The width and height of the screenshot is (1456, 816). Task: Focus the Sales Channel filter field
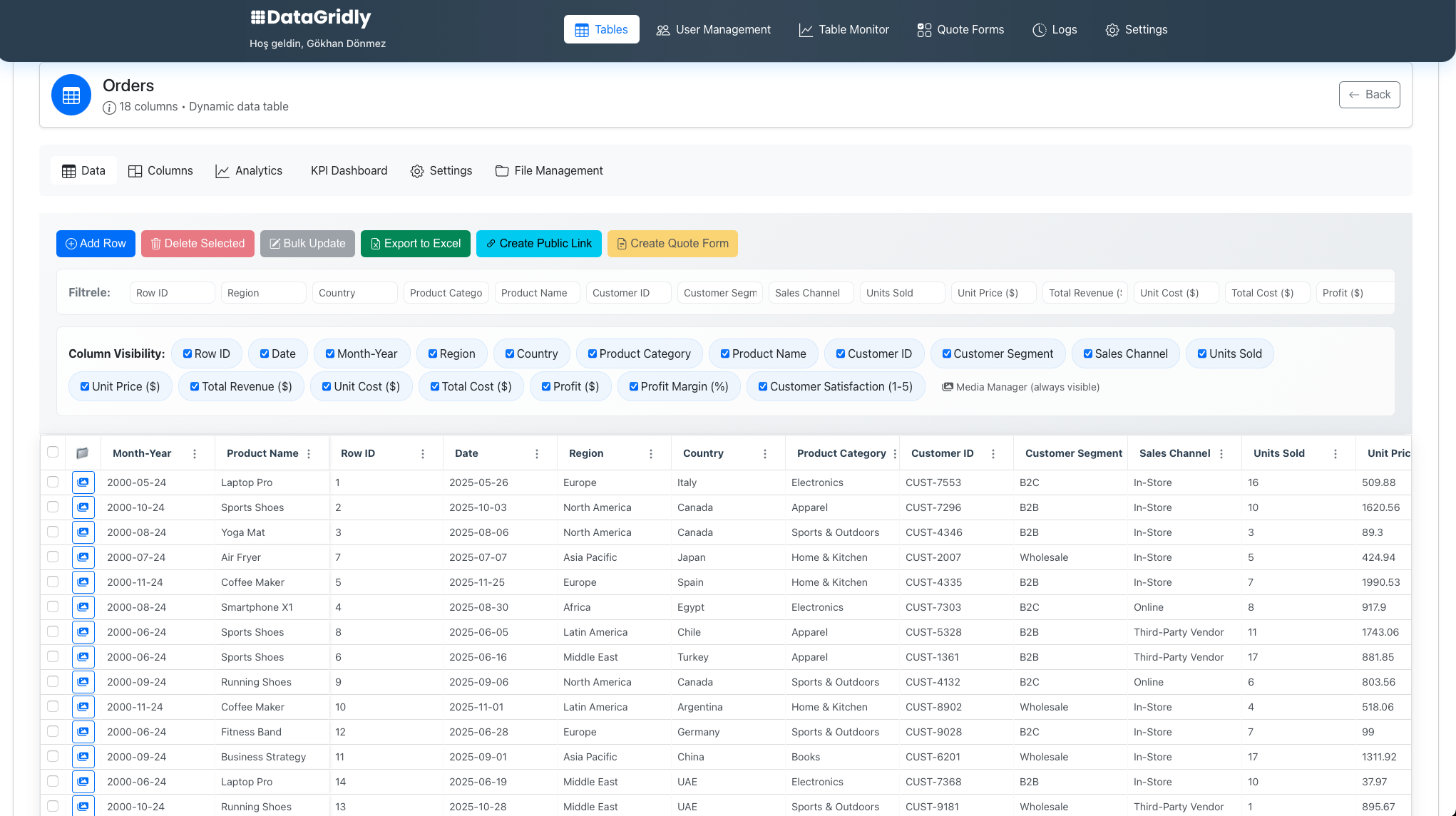tap(811, 293)
